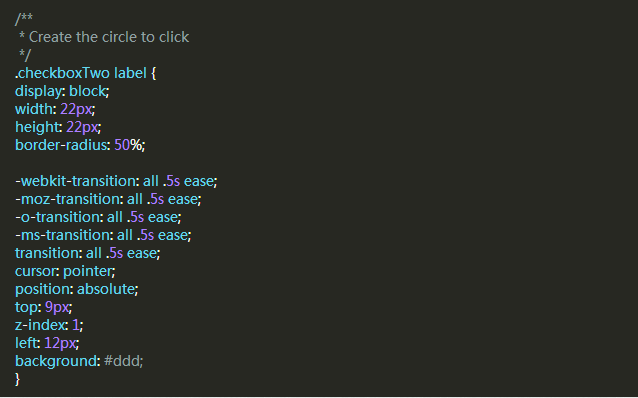The width and height of the screenshot is (638, 398).
Task: Click the -o-transition property line
Action: coord(98,217)
